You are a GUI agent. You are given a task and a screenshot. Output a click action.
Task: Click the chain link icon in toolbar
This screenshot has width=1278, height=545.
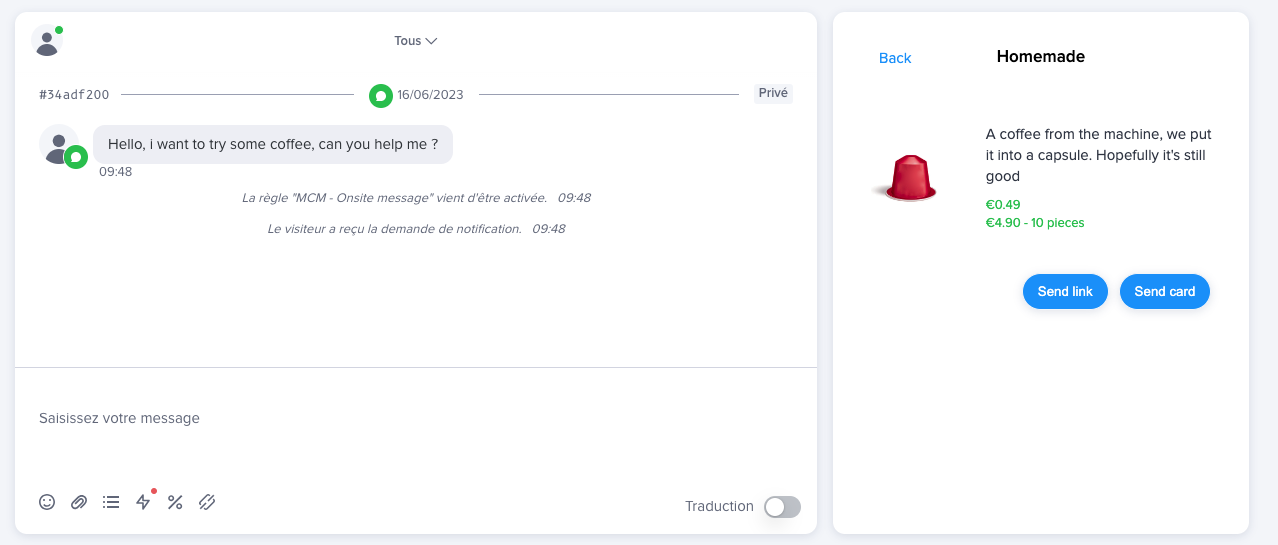207,502
